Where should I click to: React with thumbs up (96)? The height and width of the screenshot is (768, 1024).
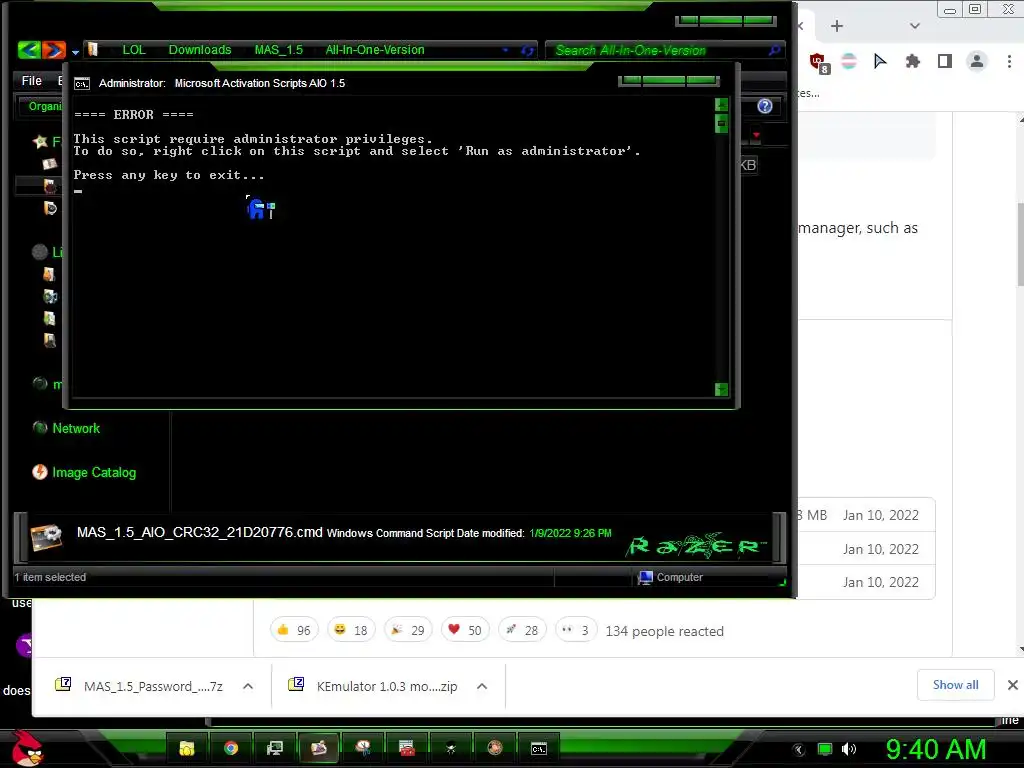click(294, 630)
